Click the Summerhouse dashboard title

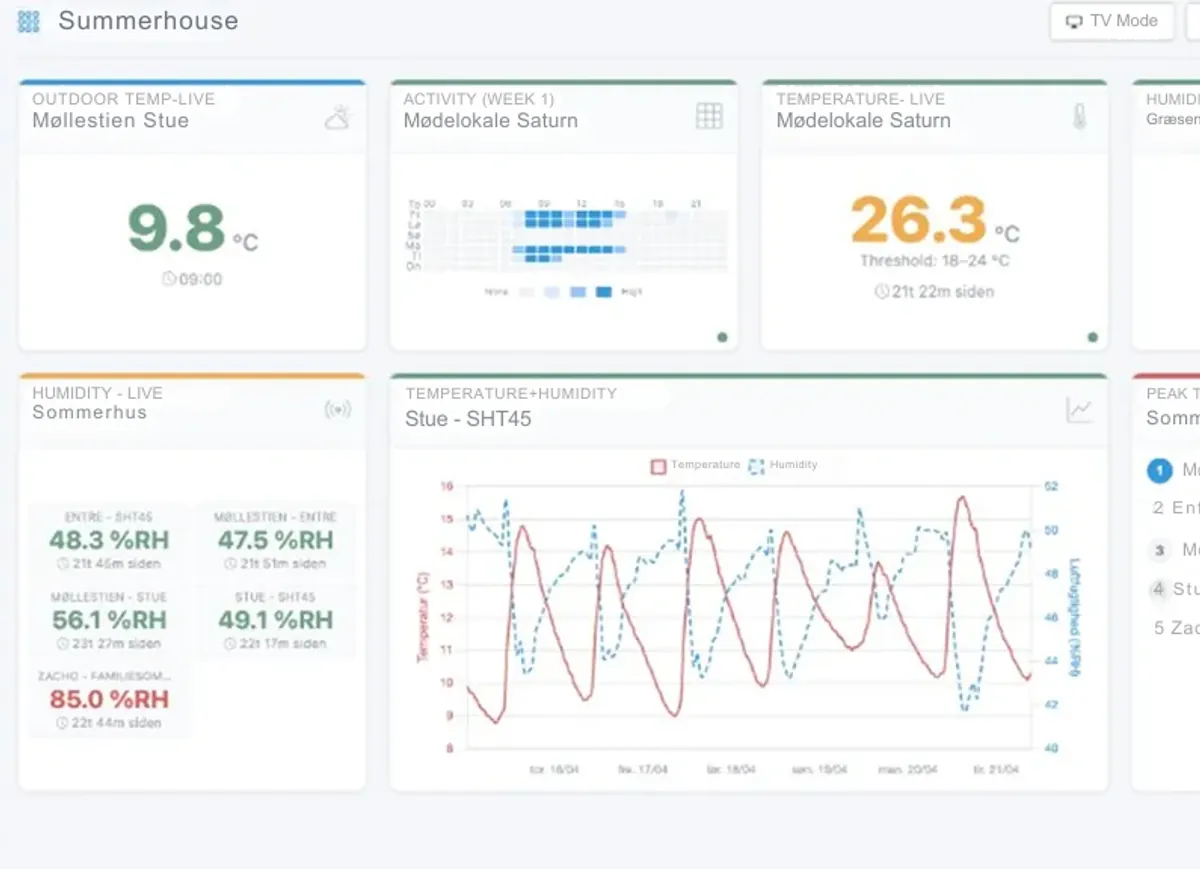point(148,21)
